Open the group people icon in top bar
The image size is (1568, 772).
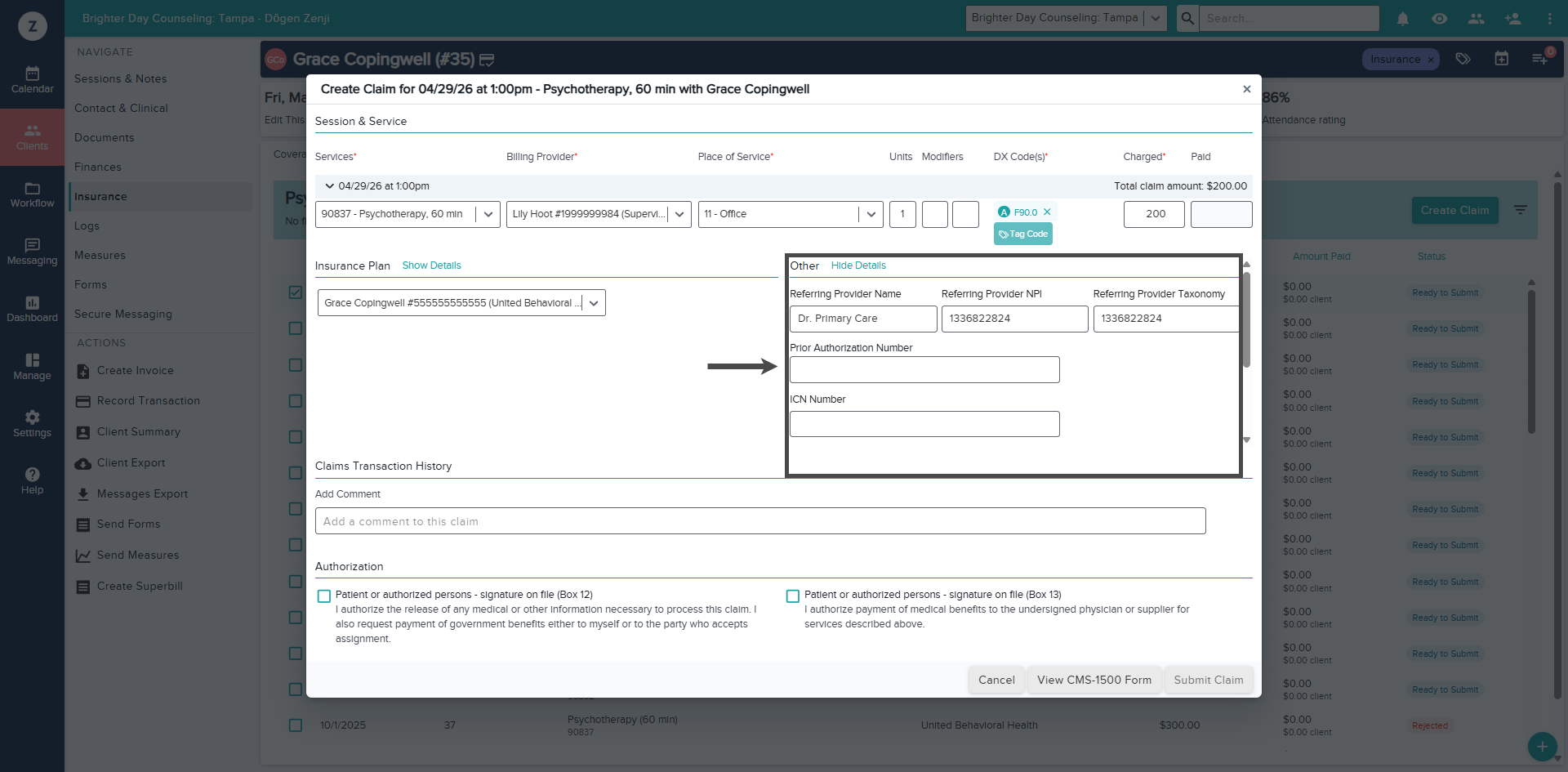click(x=1477, y=18)
